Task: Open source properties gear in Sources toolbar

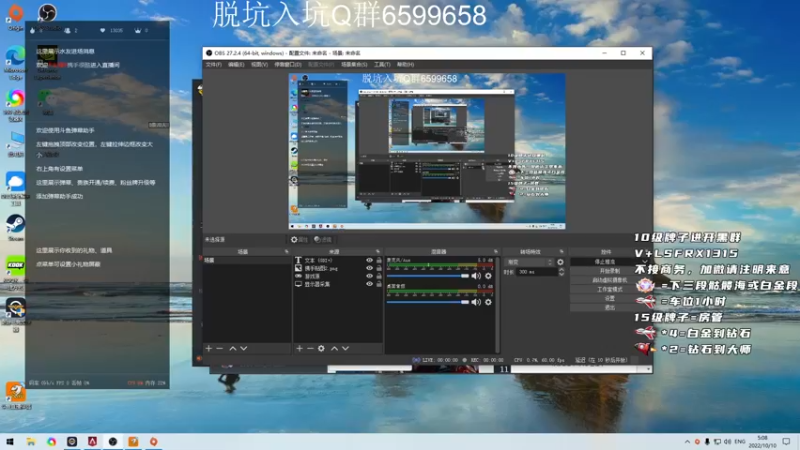Action: coord(321,348)
